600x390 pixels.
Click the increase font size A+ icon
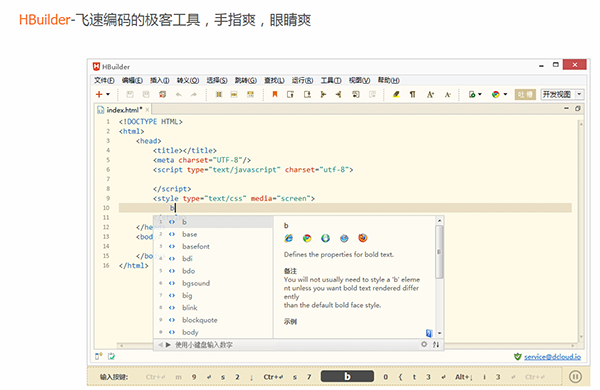coord(430,94)
